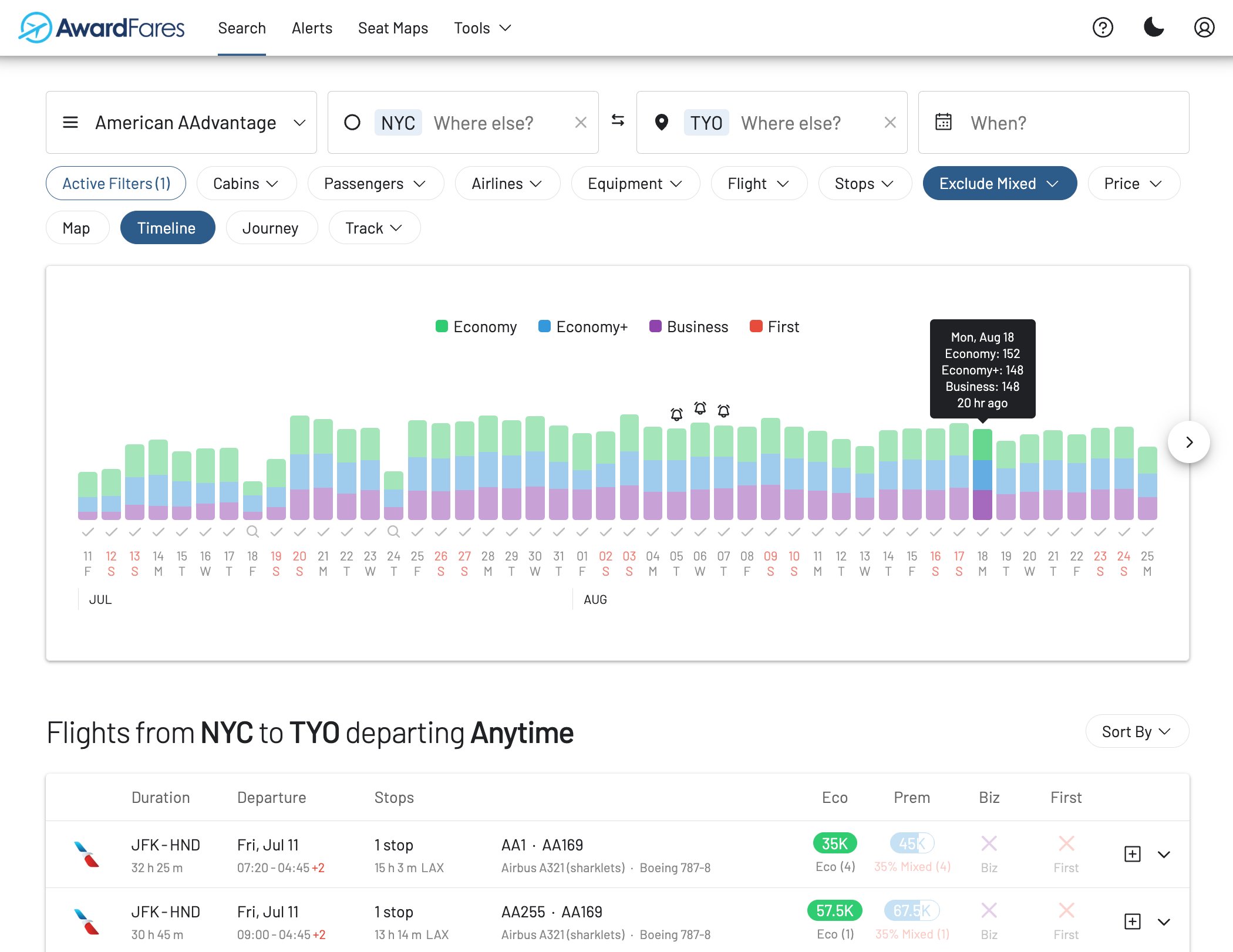1233x952 pixels.
Task: Open the Alerts tab
Action: (x=312, y=28)
